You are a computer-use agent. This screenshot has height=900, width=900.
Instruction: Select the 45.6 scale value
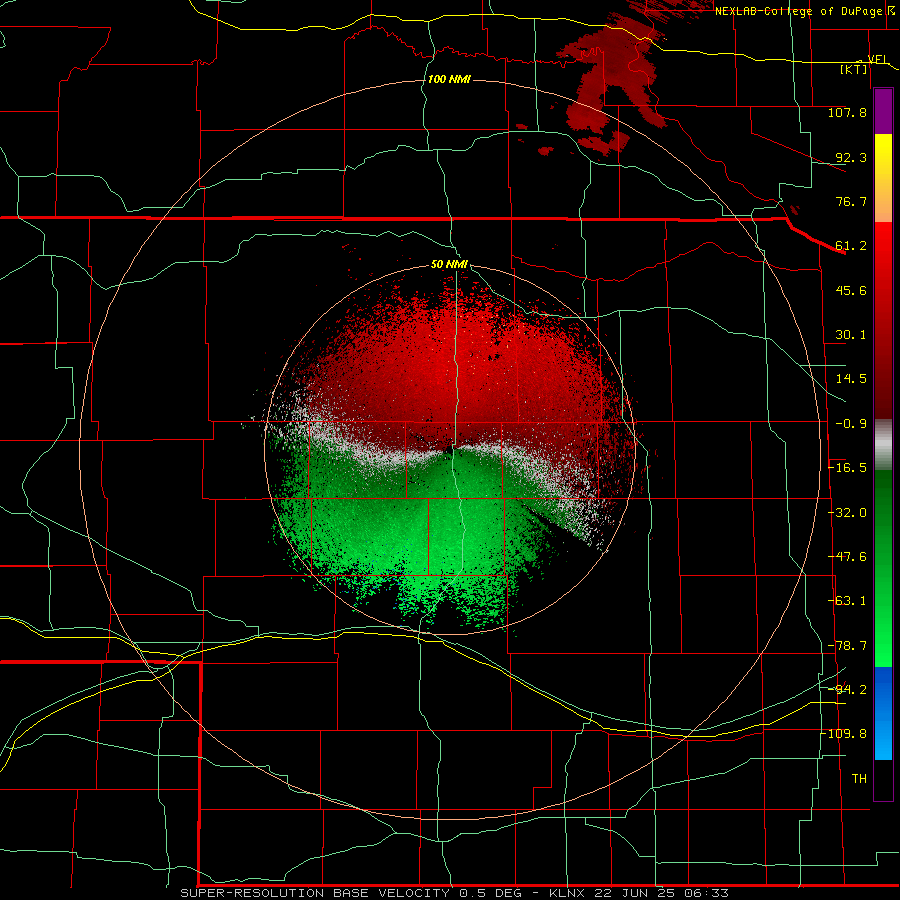851,290
